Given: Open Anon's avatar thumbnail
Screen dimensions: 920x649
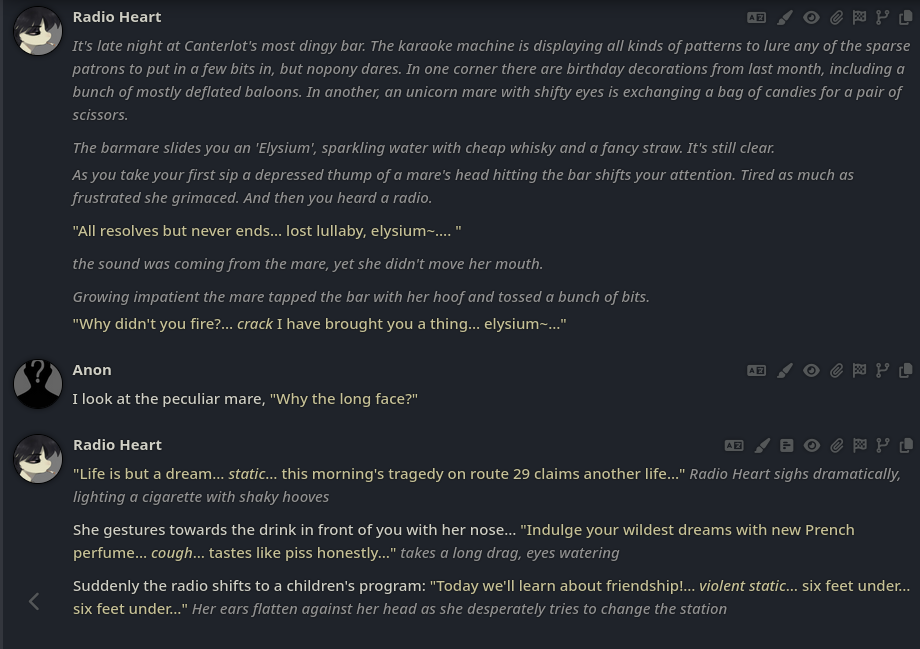Looking at the screenshot, I should (38, 384).
